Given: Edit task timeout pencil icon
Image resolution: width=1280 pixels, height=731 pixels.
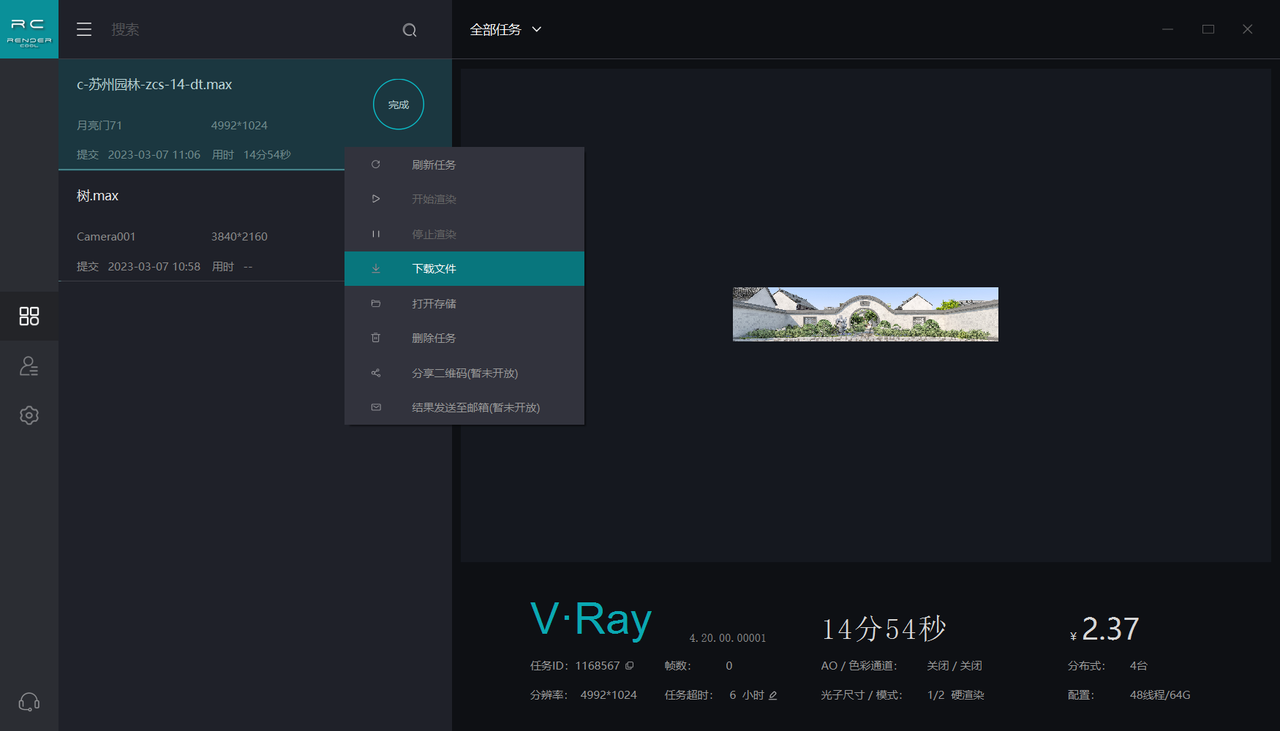Looking at the screenshot, I should click(x=773, y=695).
